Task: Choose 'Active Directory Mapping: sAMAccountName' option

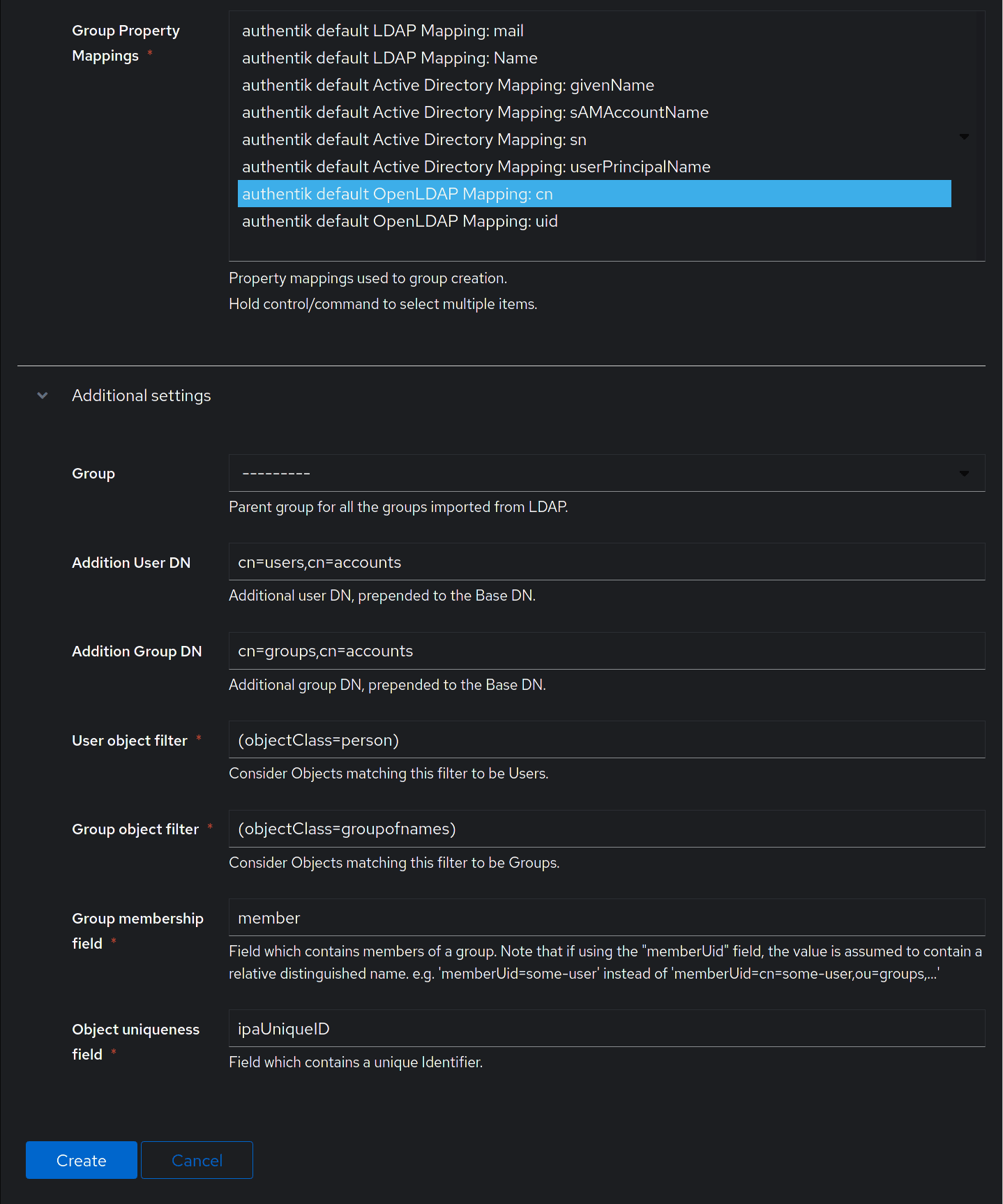Action: tap(475, 112)
